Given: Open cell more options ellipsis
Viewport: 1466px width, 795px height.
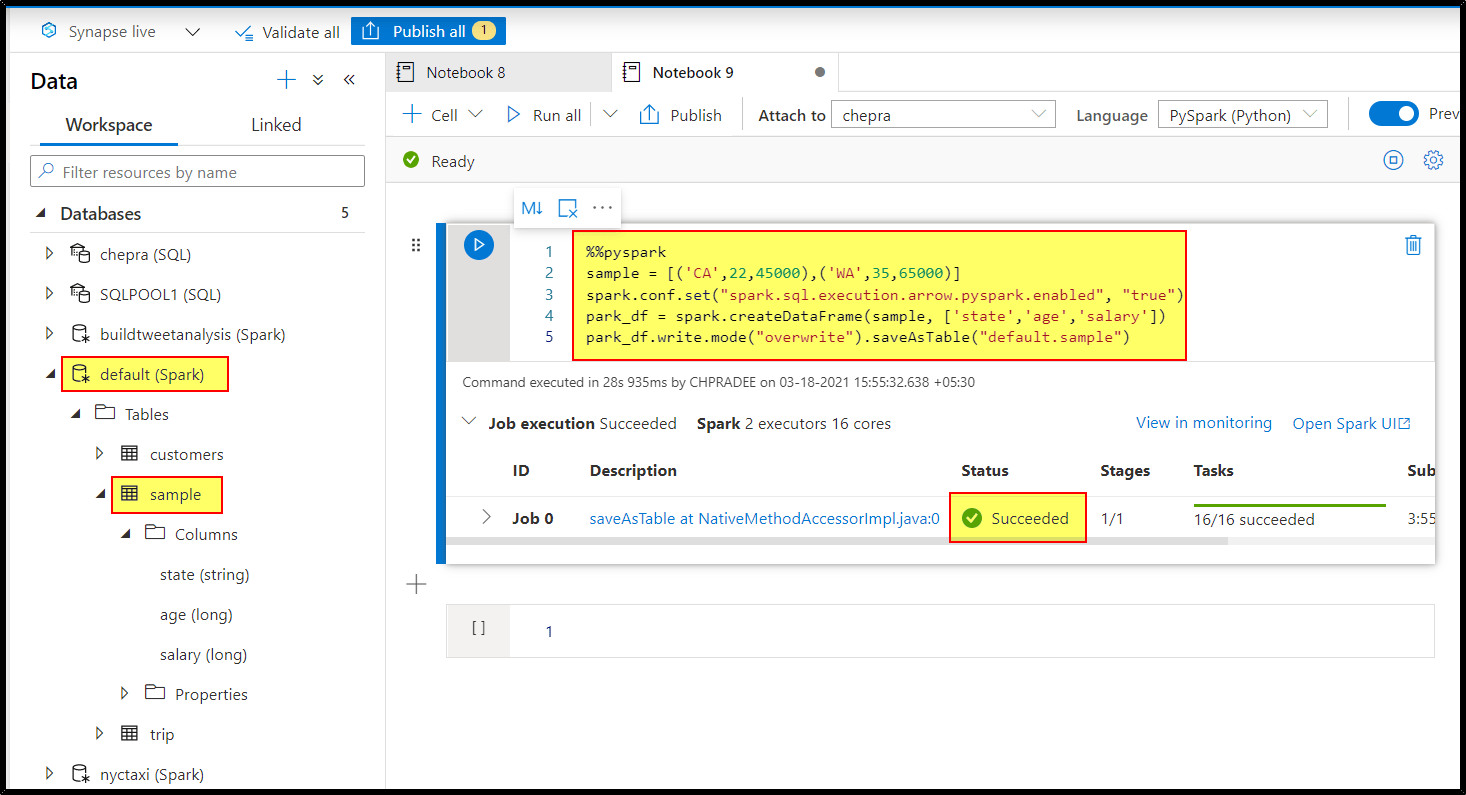Looking at the screenshot, I should pyautogui.click(x=602, y=208).
